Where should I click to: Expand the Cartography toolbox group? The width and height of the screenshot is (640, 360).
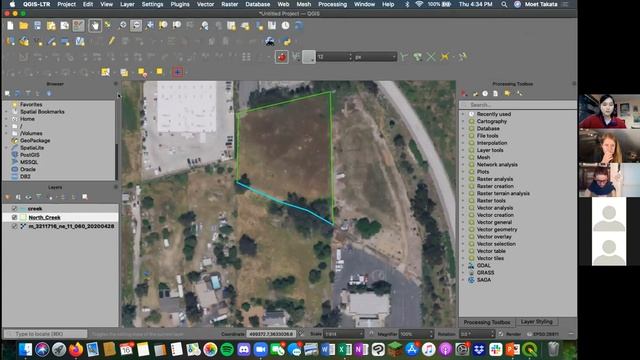[x=463, y=121]
